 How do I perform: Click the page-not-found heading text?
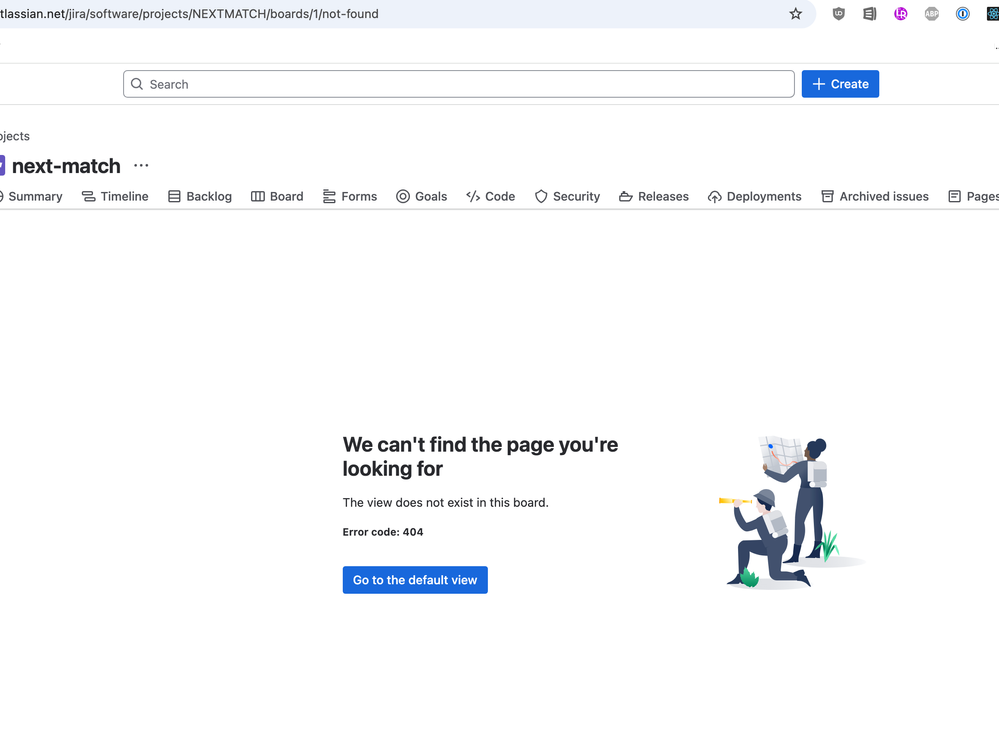click(x=480, y=456)
